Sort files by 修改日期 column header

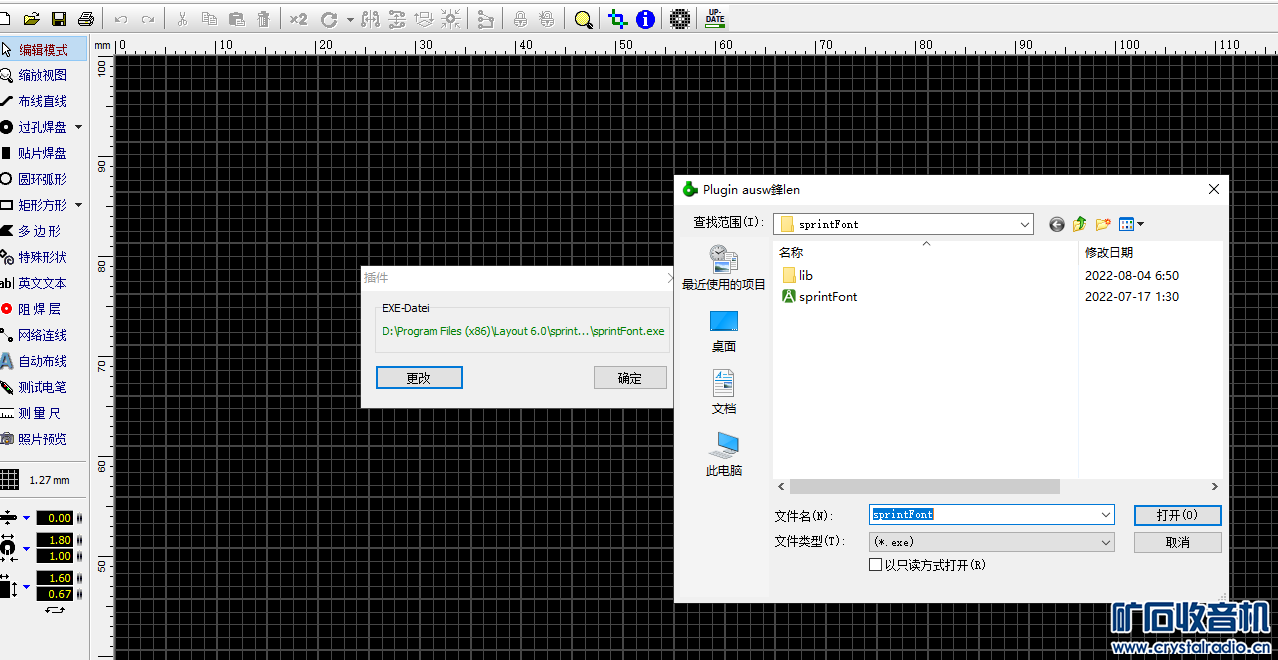coord(1109,253)
